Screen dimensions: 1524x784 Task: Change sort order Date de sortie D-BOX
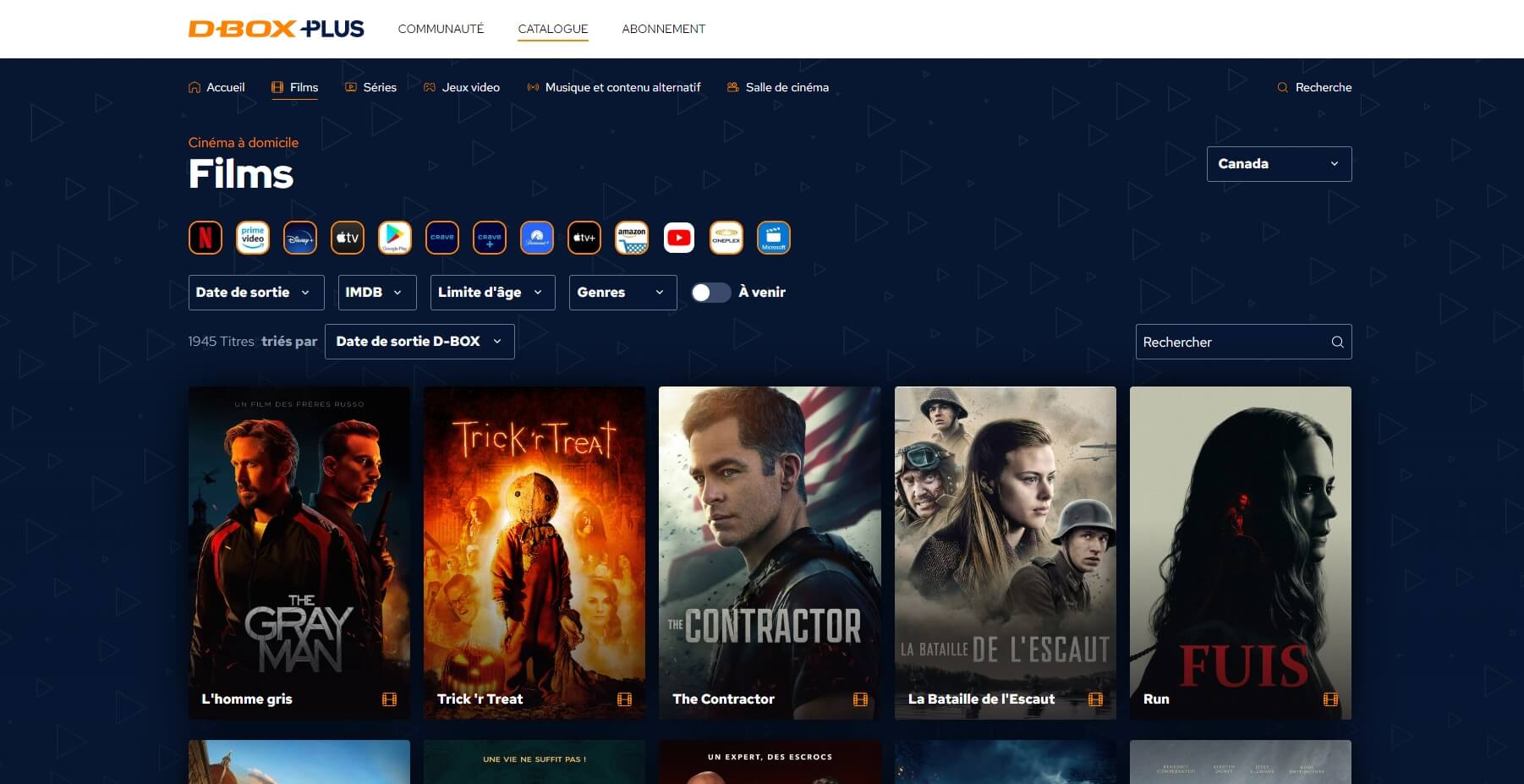pos(419,342)
